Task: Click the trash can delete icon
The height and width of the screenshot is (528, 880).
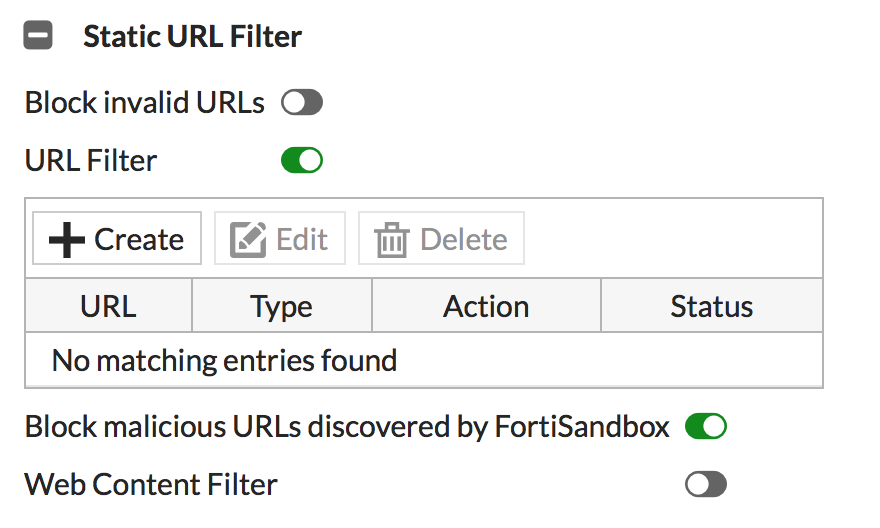Action: coord(392,240)
